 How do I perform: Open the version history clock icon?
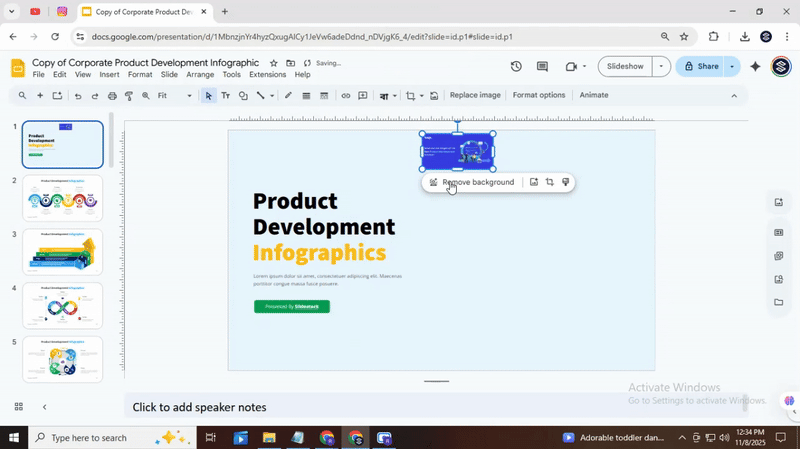[516, 67]
